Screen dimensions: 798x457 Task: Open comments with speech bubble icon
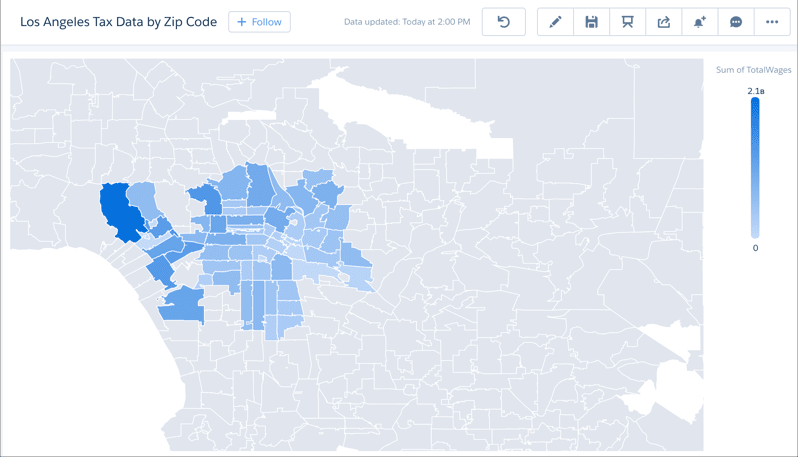click(x=736, y=22)
